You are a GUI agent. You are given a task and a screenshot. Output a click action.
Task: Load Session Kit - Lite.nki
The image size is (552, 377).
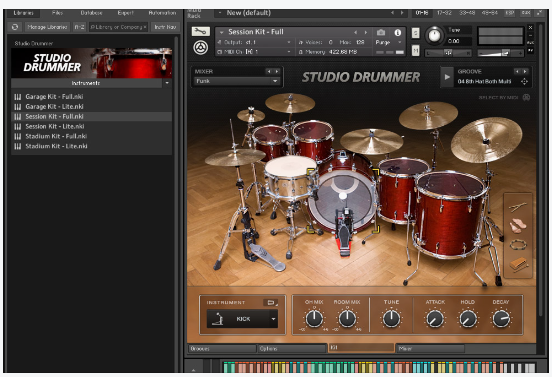pyautogui.click(x=92, y=126)
